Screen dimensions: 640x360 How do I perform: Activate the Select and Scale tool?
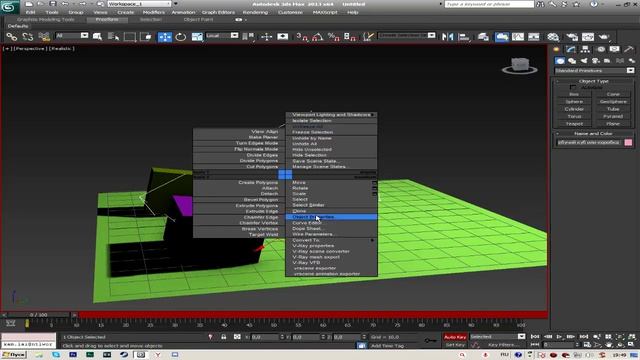tap(197, 37)
